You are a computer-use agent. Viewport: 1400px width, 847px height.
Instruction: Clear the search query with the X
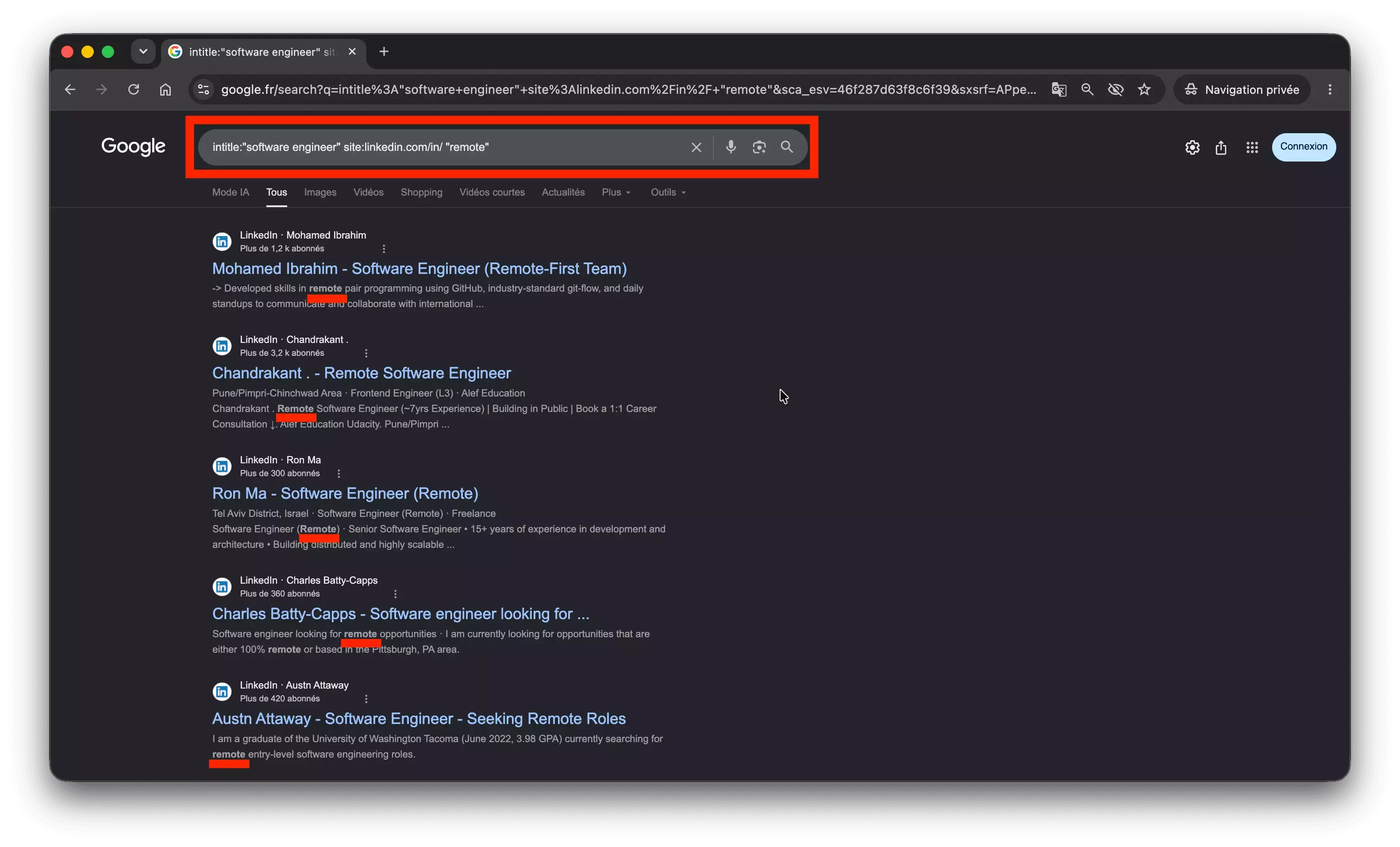(696, 148)
